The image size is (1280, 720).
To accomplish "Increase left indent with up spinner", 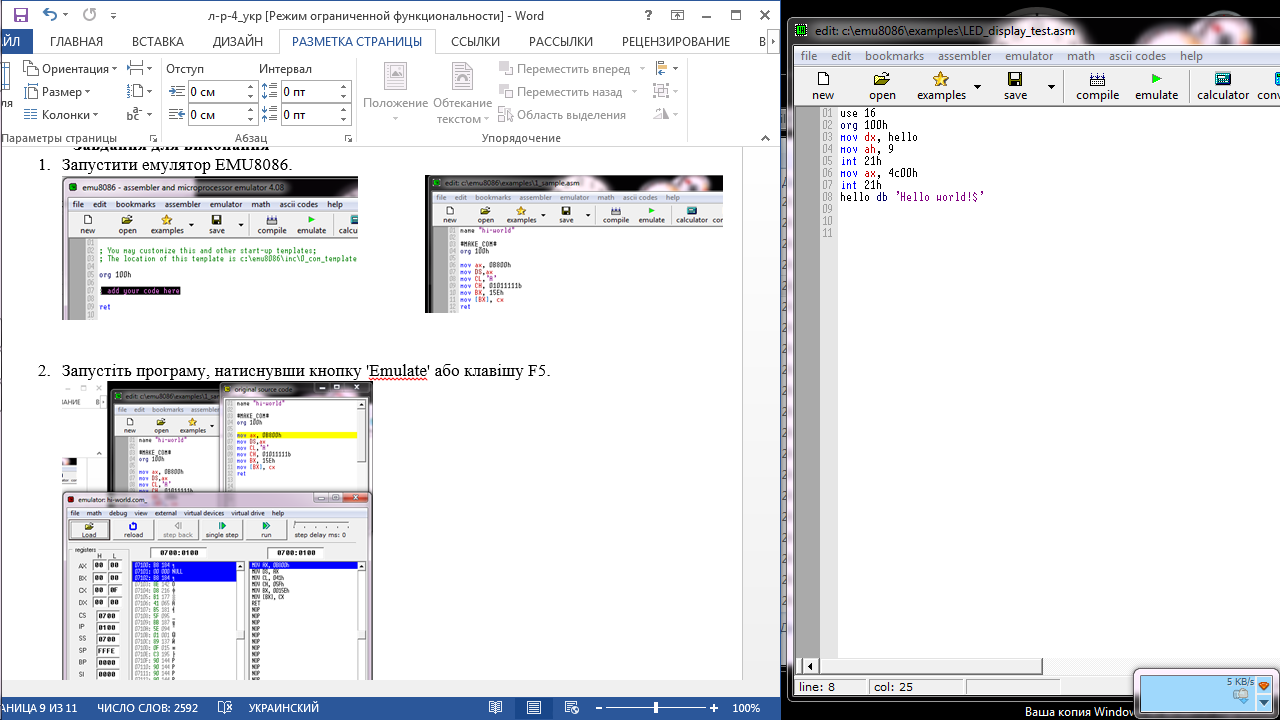I will (250, 87).
